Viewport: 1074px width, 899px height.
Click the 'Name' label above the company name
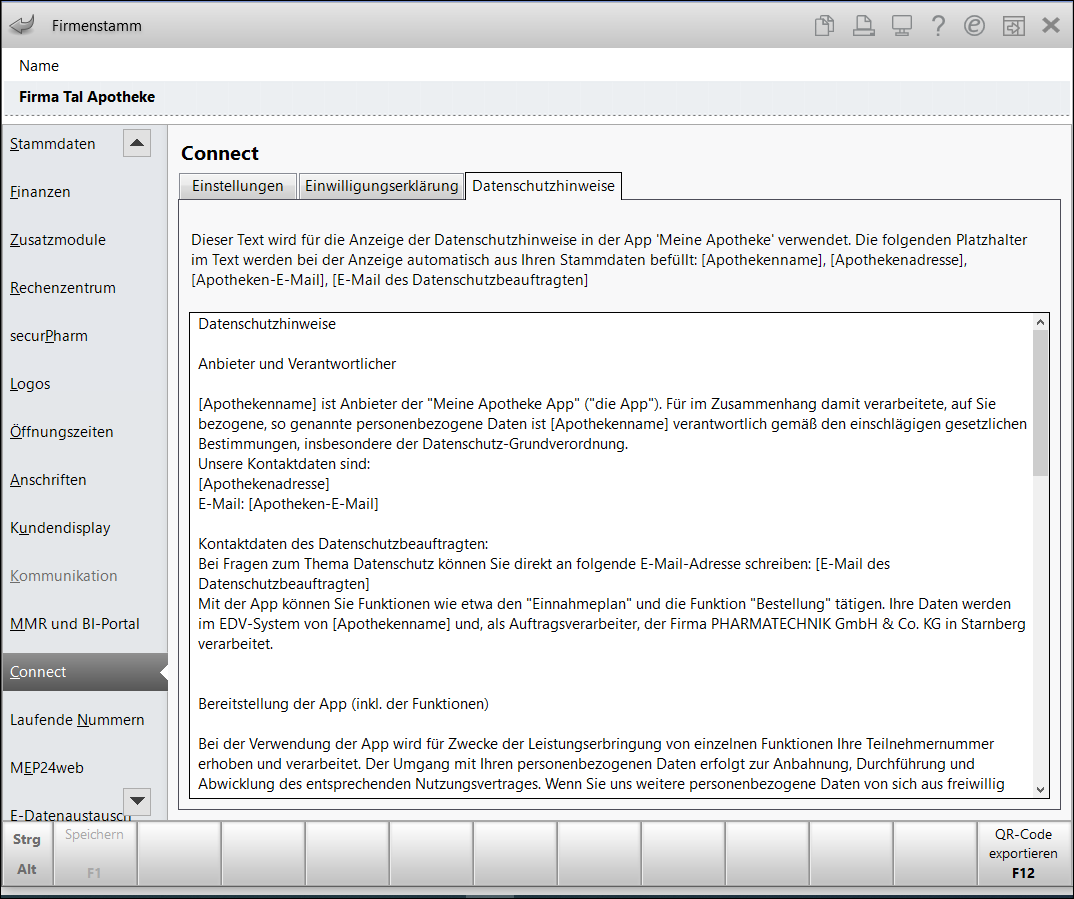pos(39,66)
